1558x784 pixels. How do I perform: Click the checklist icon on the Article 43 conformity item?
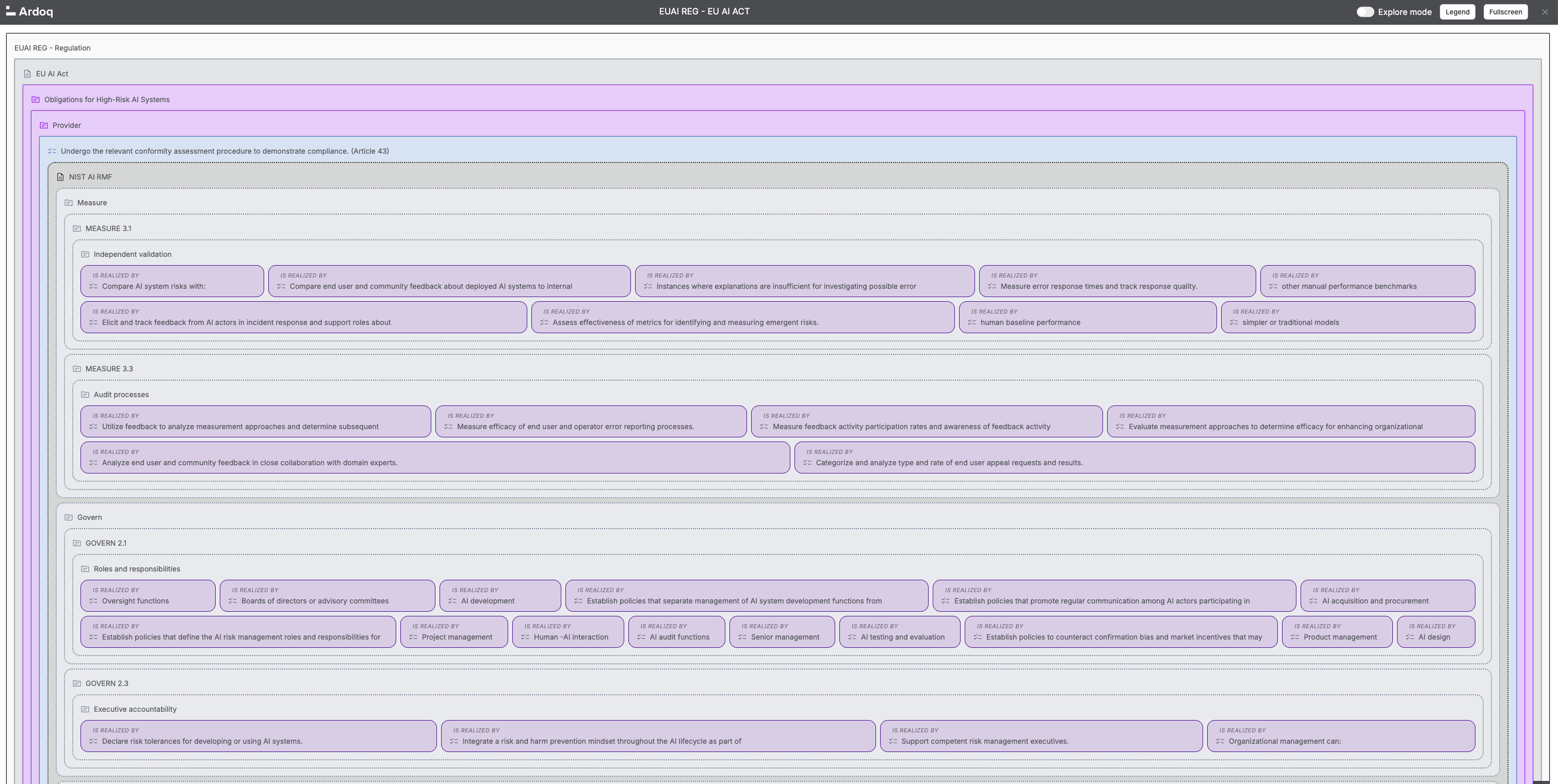tap(52, 151)
